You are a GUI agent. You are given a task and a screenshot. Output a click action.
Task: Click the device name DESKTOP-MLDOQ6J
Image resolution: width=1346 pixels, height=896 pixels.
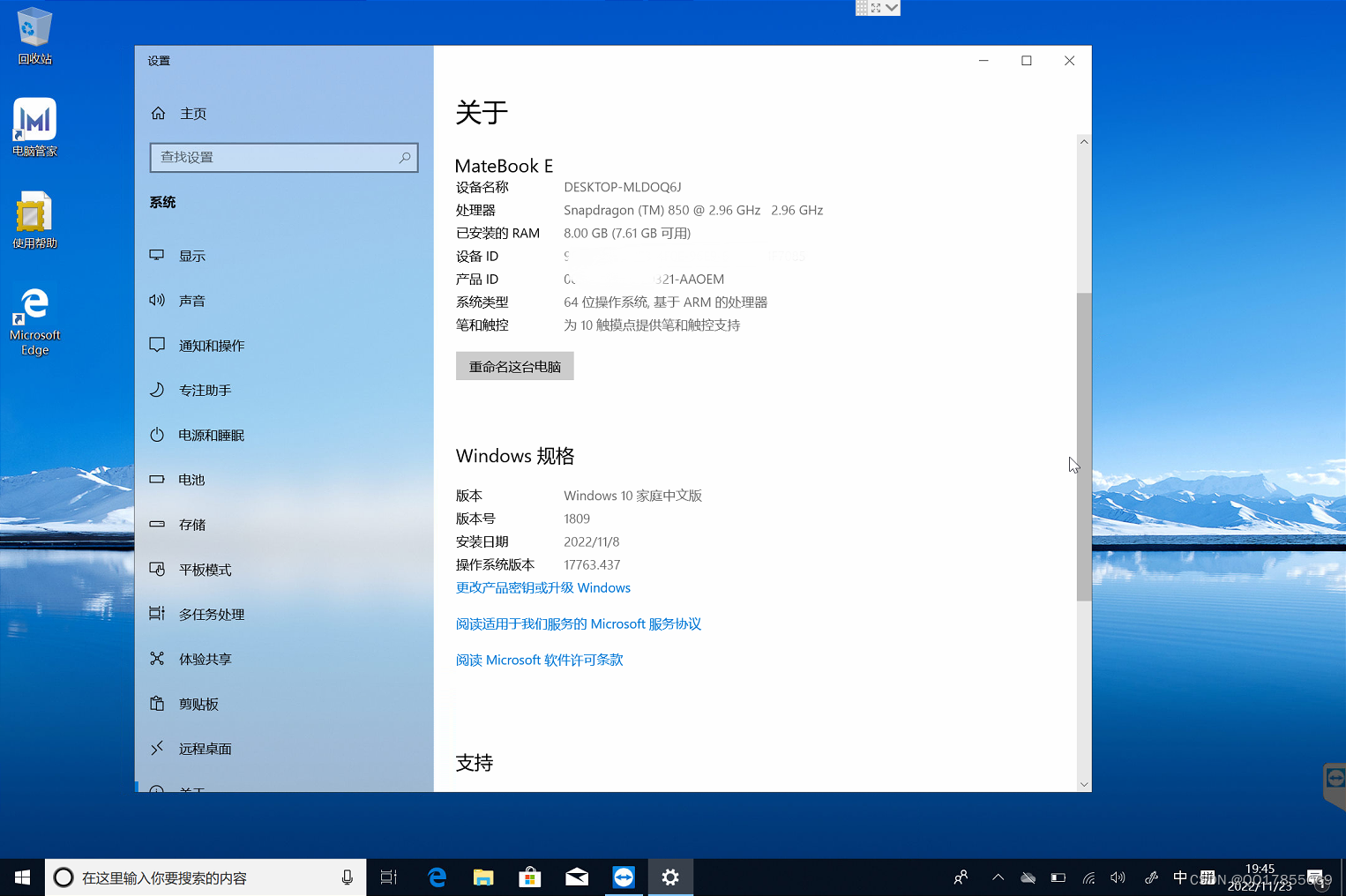coord(623,187)
